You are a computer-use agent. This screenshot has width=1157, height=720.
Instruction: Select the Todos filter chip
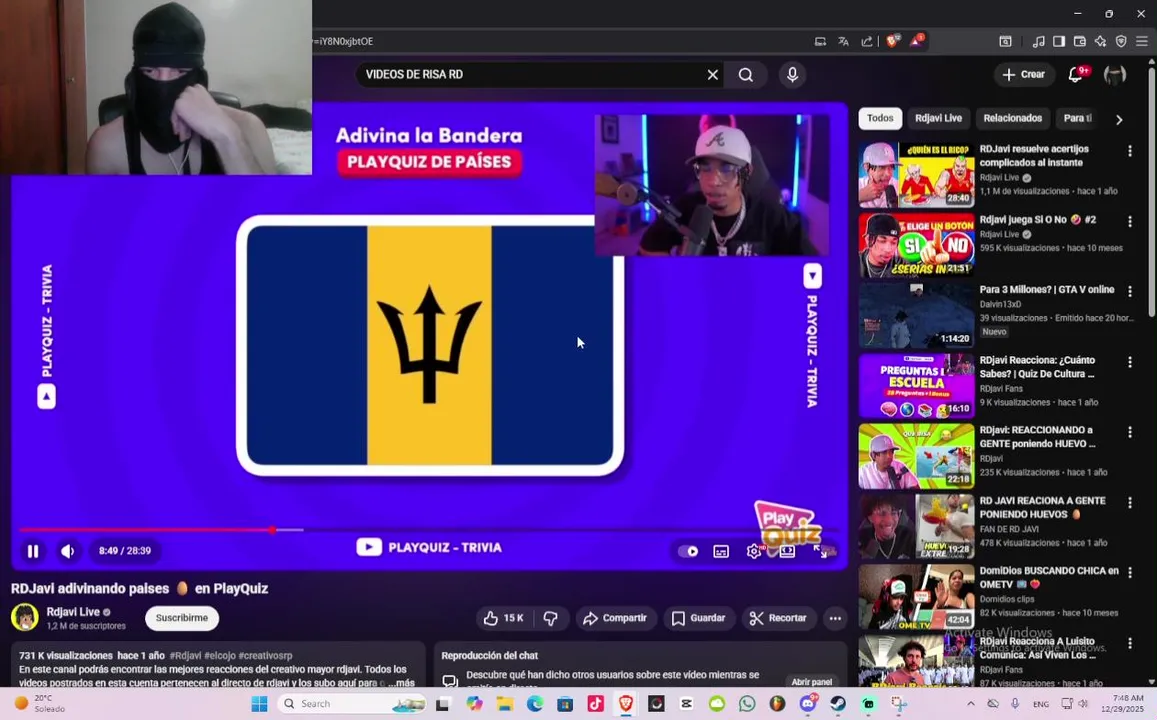point(880,118)
